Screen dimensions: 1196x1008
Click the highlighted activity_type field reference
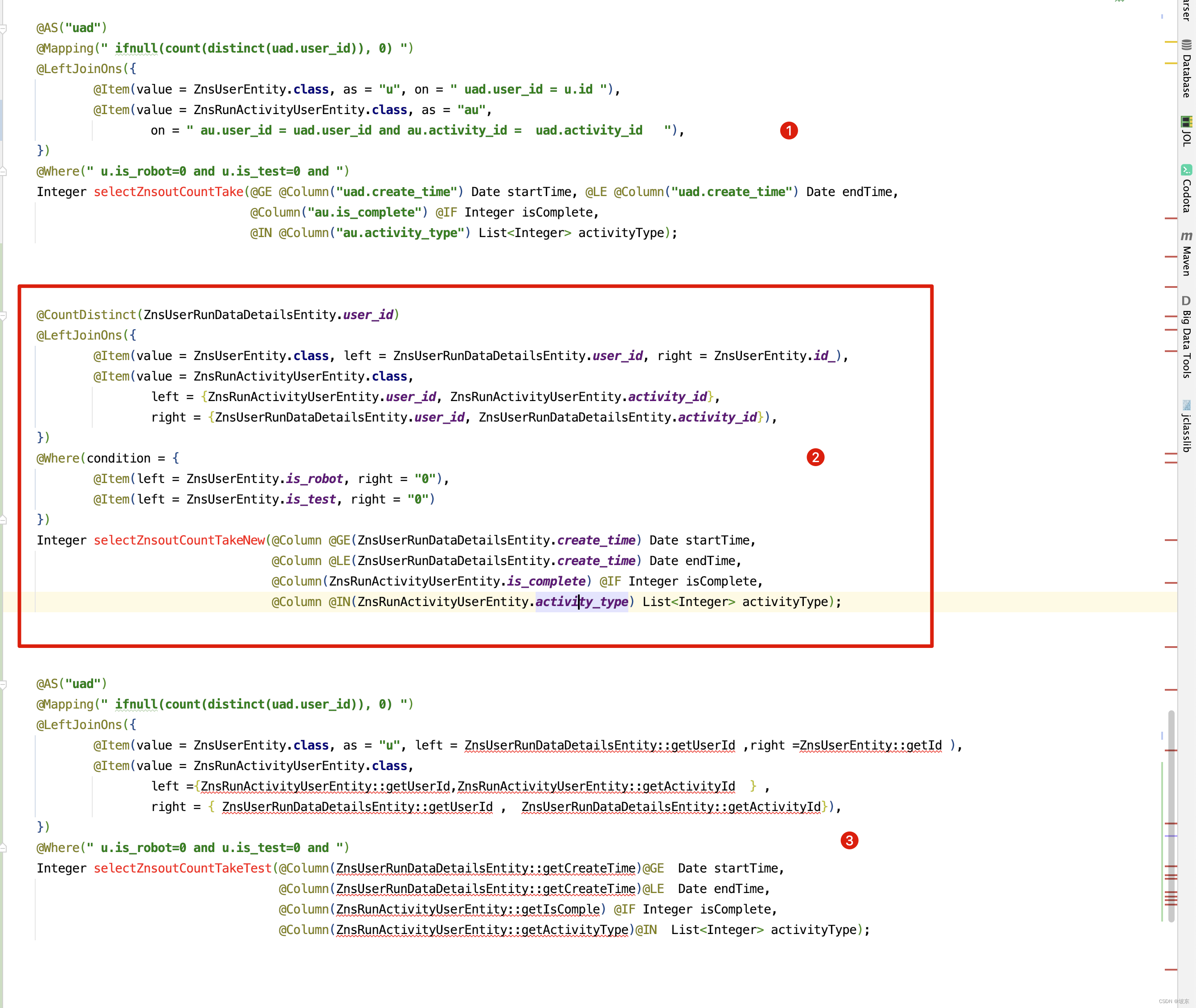582,602
